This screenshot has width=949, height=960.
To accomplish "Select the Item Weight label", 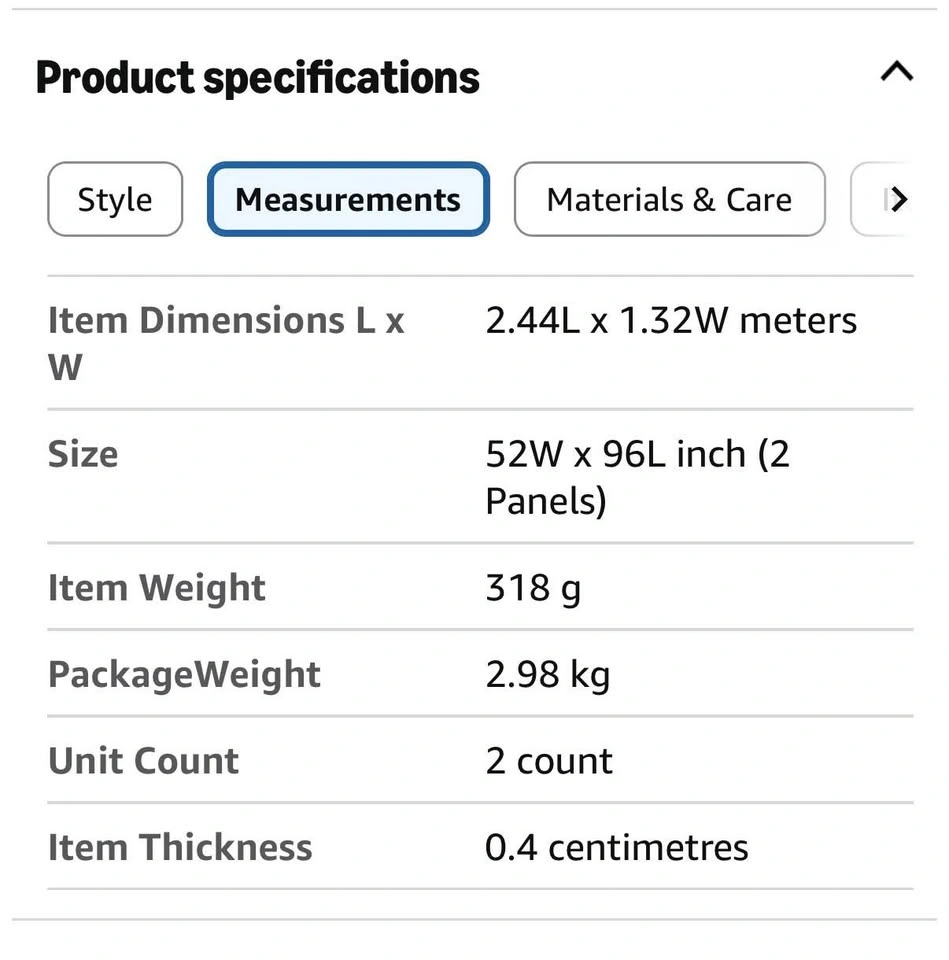I will pos(157,588).
